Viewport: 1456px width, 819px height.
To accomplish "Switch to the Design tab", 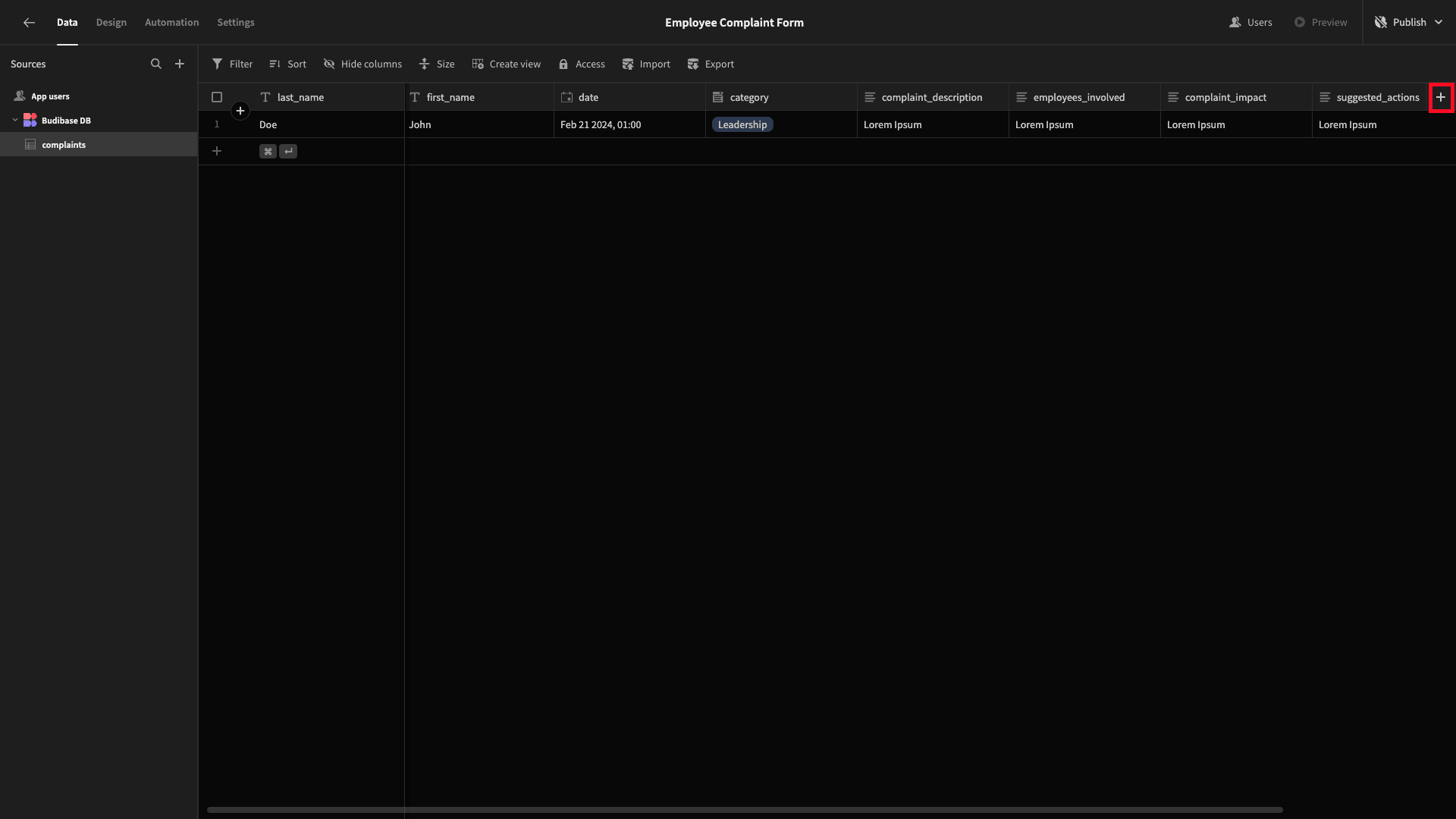I will 111,22.
